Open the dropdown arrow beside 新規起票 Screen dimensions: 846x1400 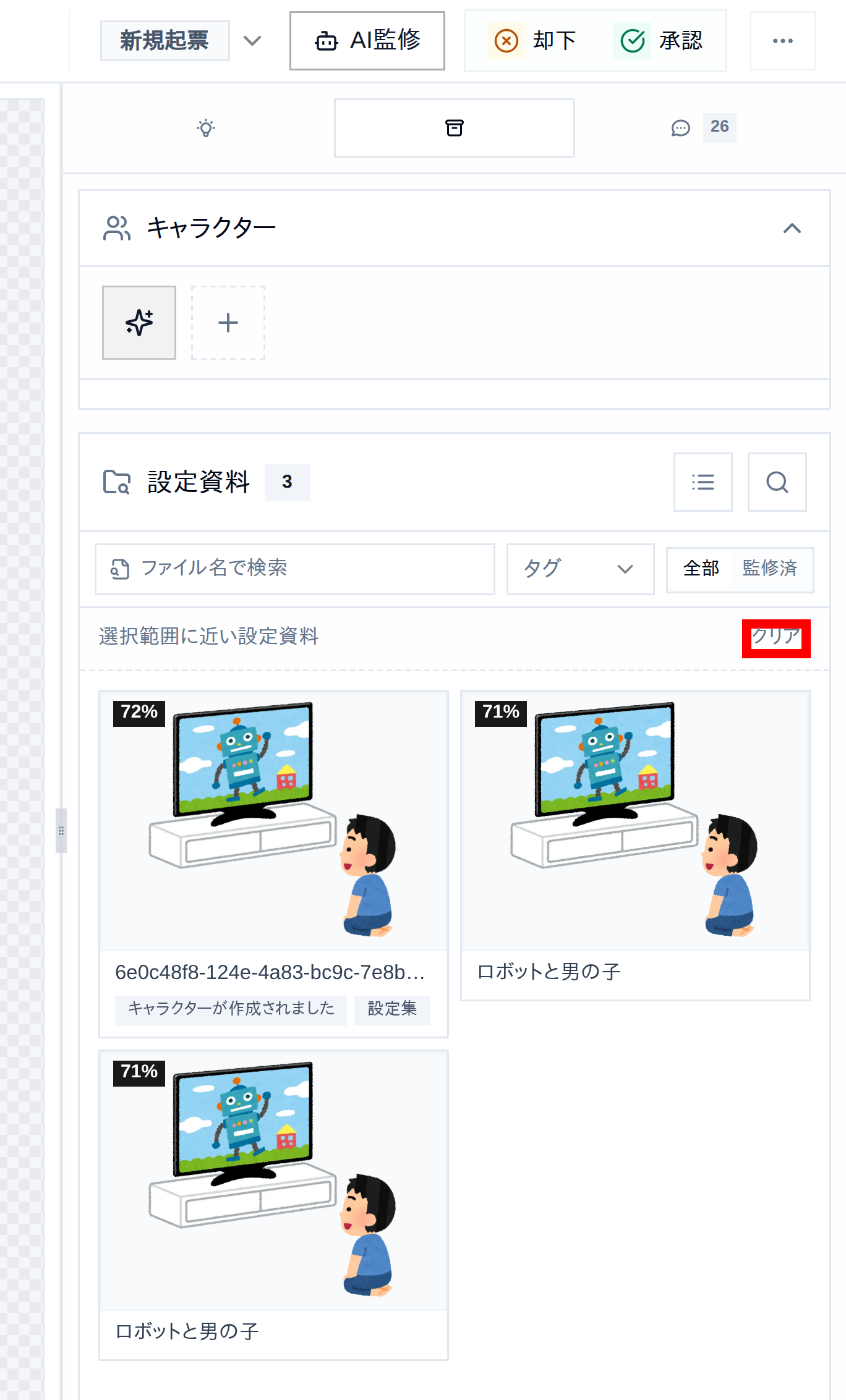click(x=252, y=41)
